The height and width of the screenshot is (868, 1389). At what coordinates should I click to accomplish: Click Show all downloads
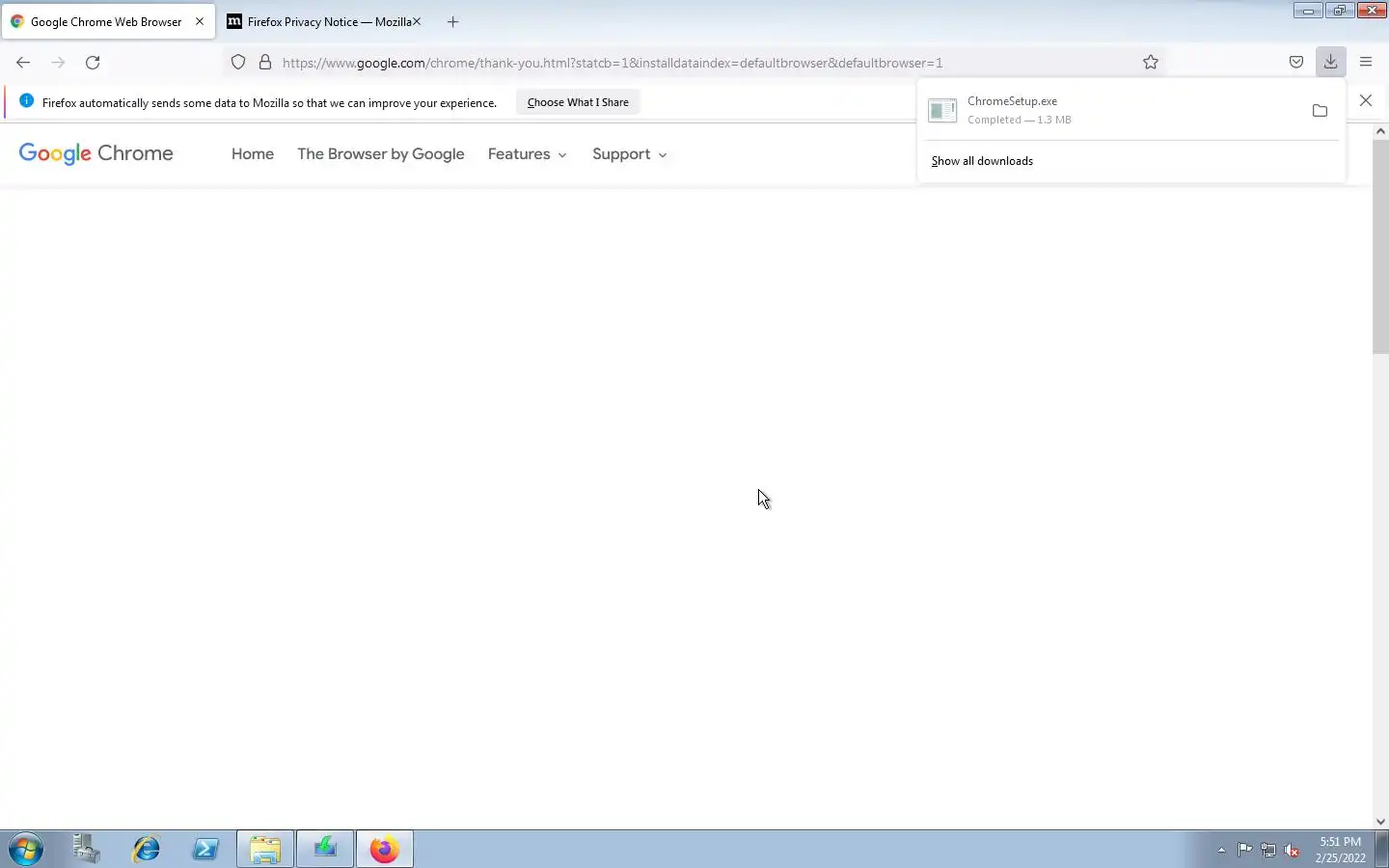coord(982,161)
